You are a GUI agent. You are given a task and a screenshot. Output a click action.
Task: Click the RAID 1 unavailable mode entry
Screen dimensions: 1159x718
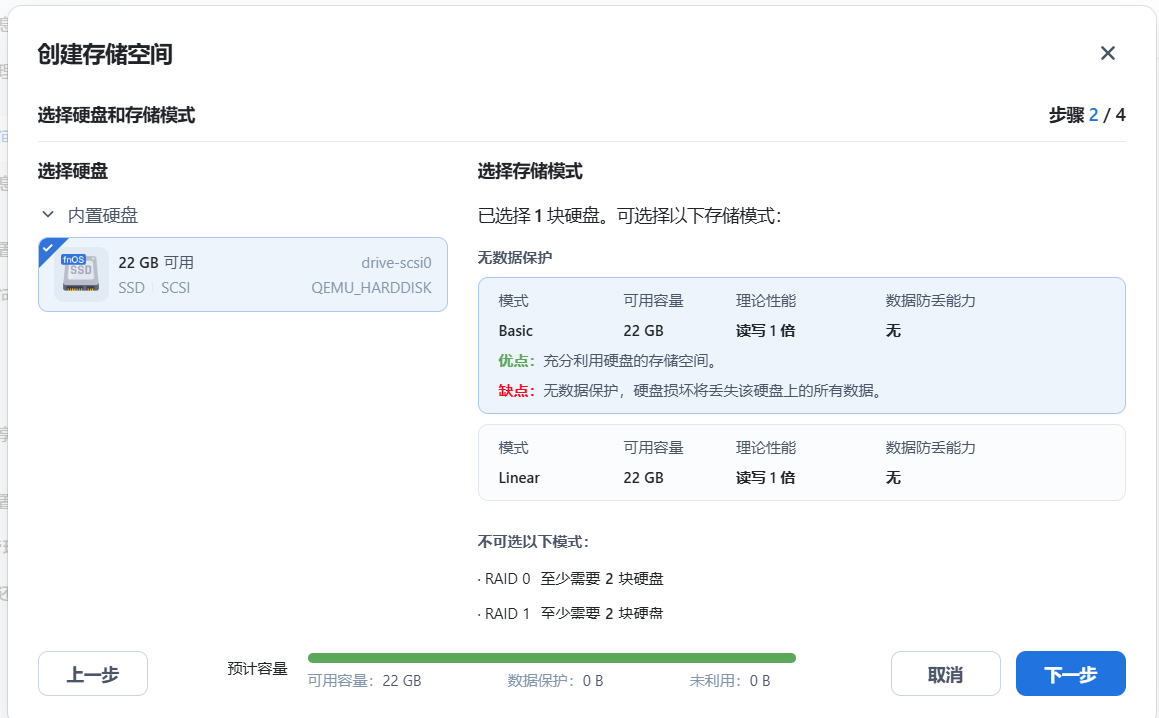(x=571, y=613)
